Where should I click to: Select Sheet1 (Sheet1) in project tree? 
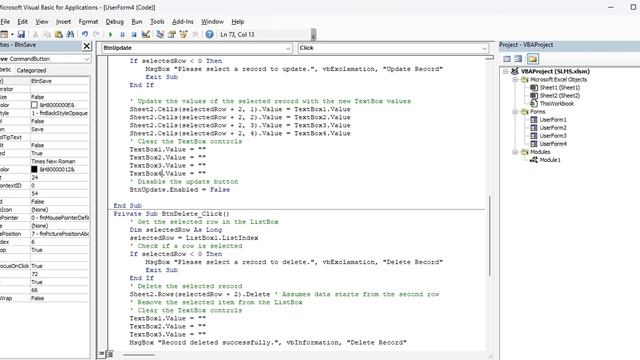click(x=560, y=88)
